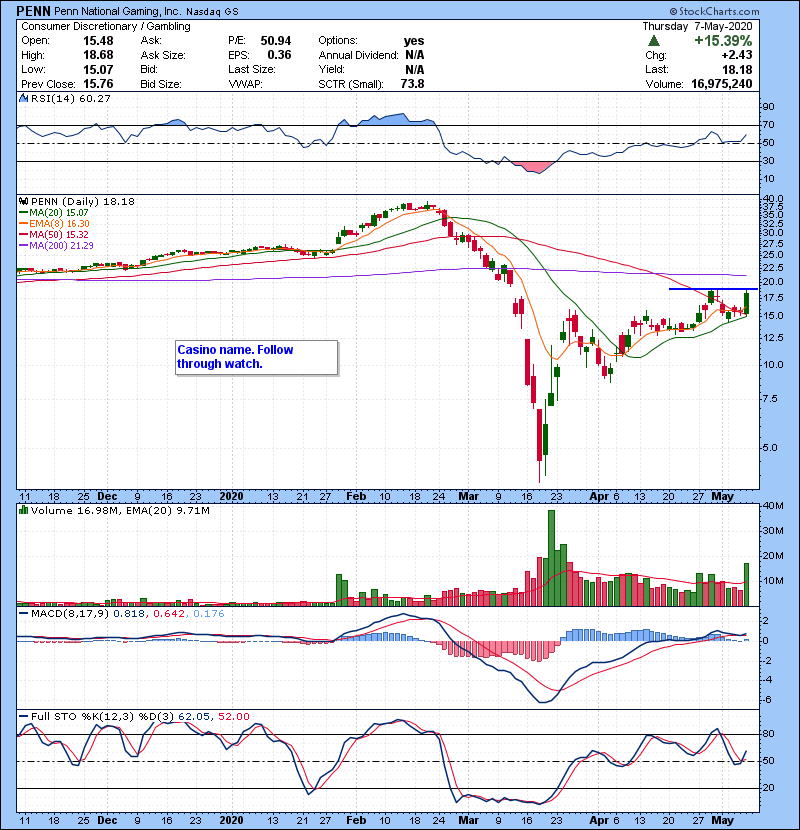800x830 pixels.
Task: Click the tallest green volume bar
Action: point(551,558)
